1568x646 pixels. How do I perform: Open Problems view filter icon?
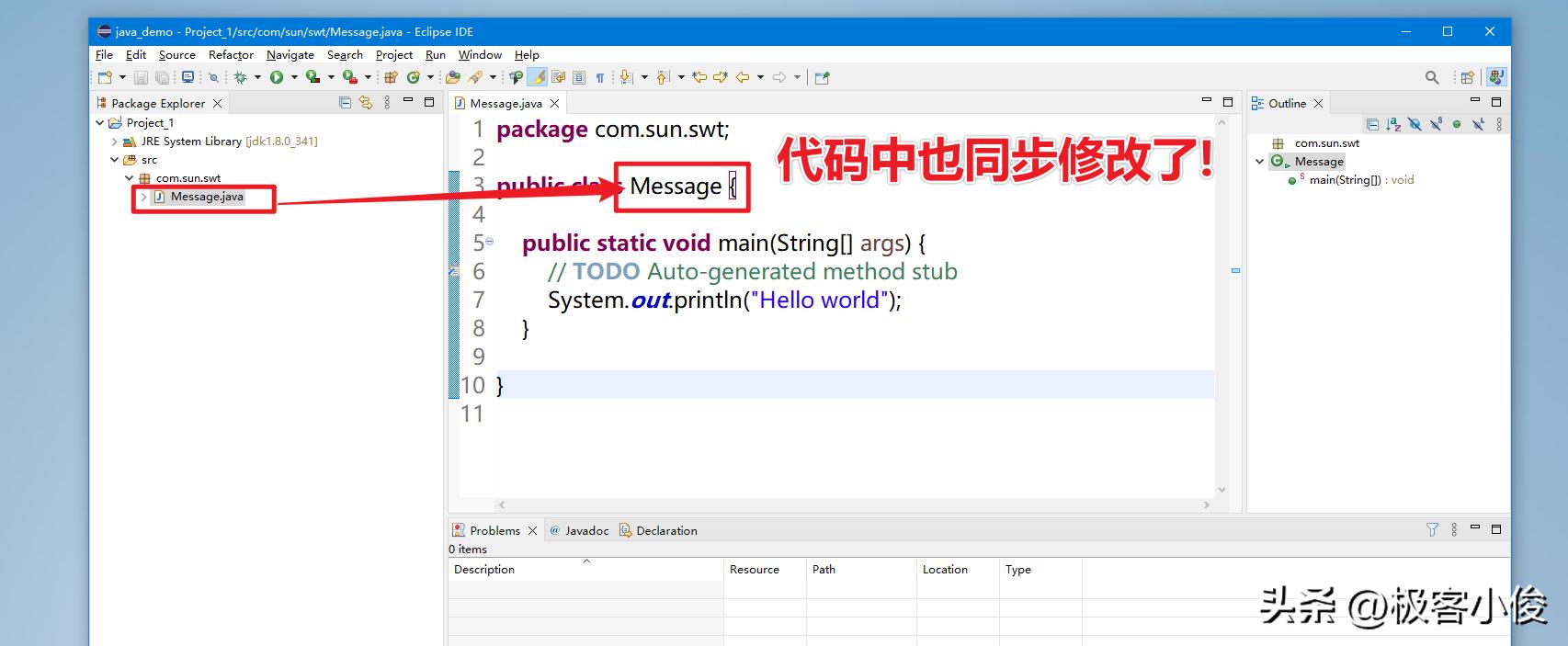1432,529
